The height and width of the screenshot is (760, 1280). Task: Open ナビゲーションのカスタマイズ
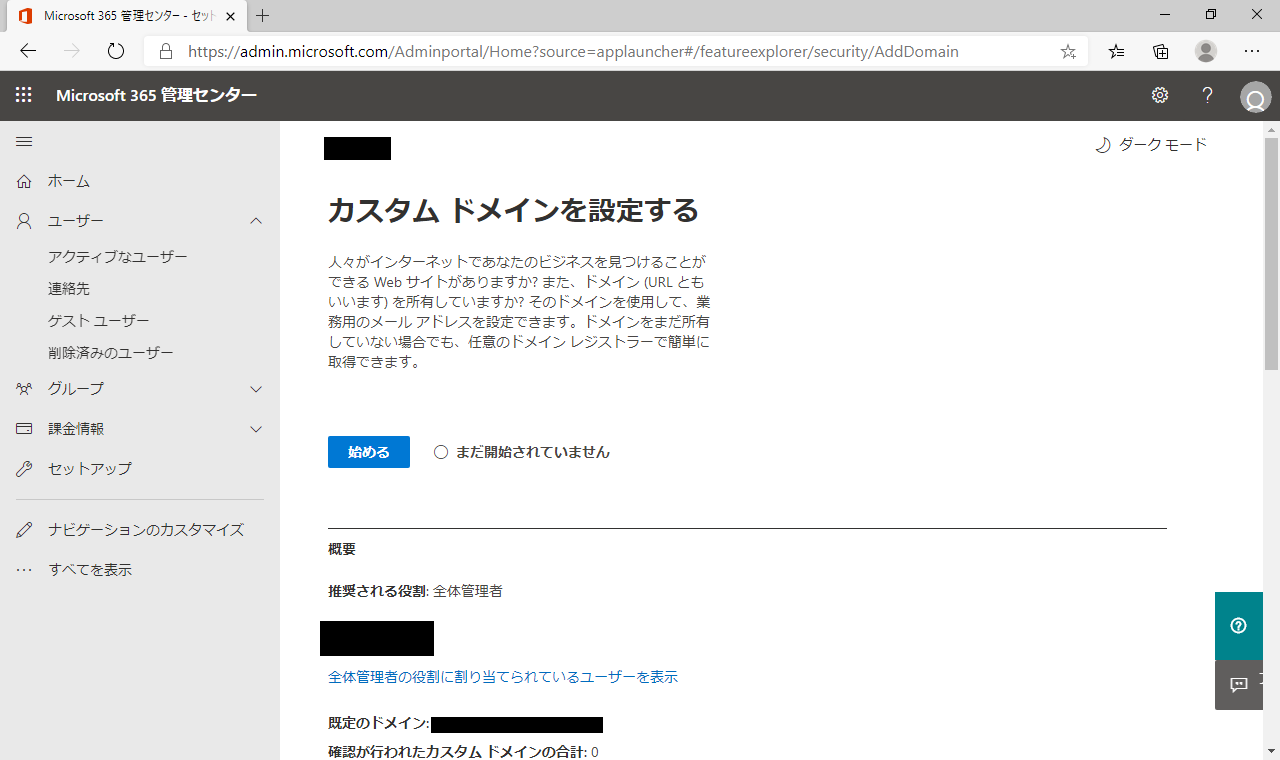point(146,530)
